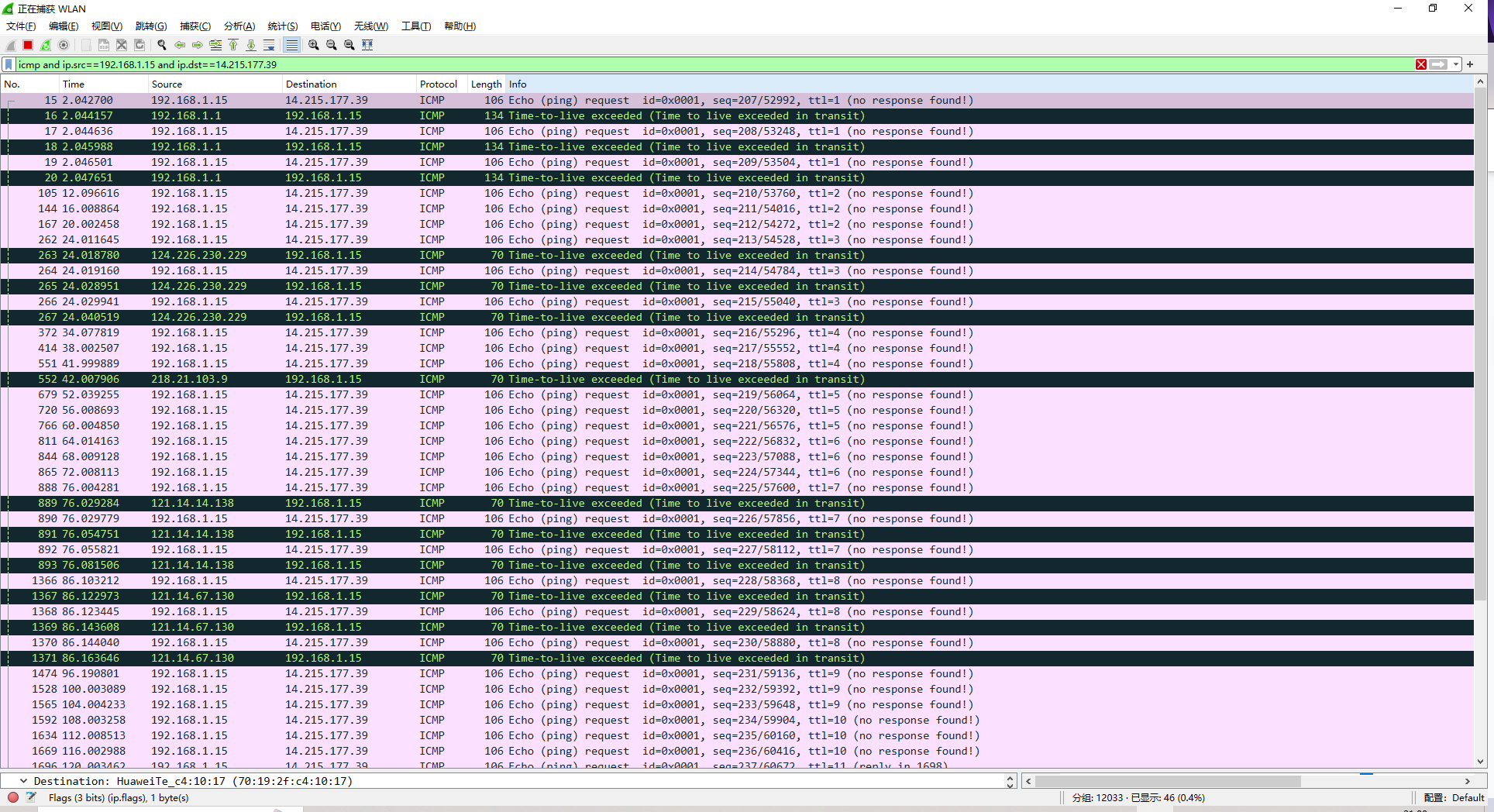Apply the display filter arrow button

[x=1438, y=64]
